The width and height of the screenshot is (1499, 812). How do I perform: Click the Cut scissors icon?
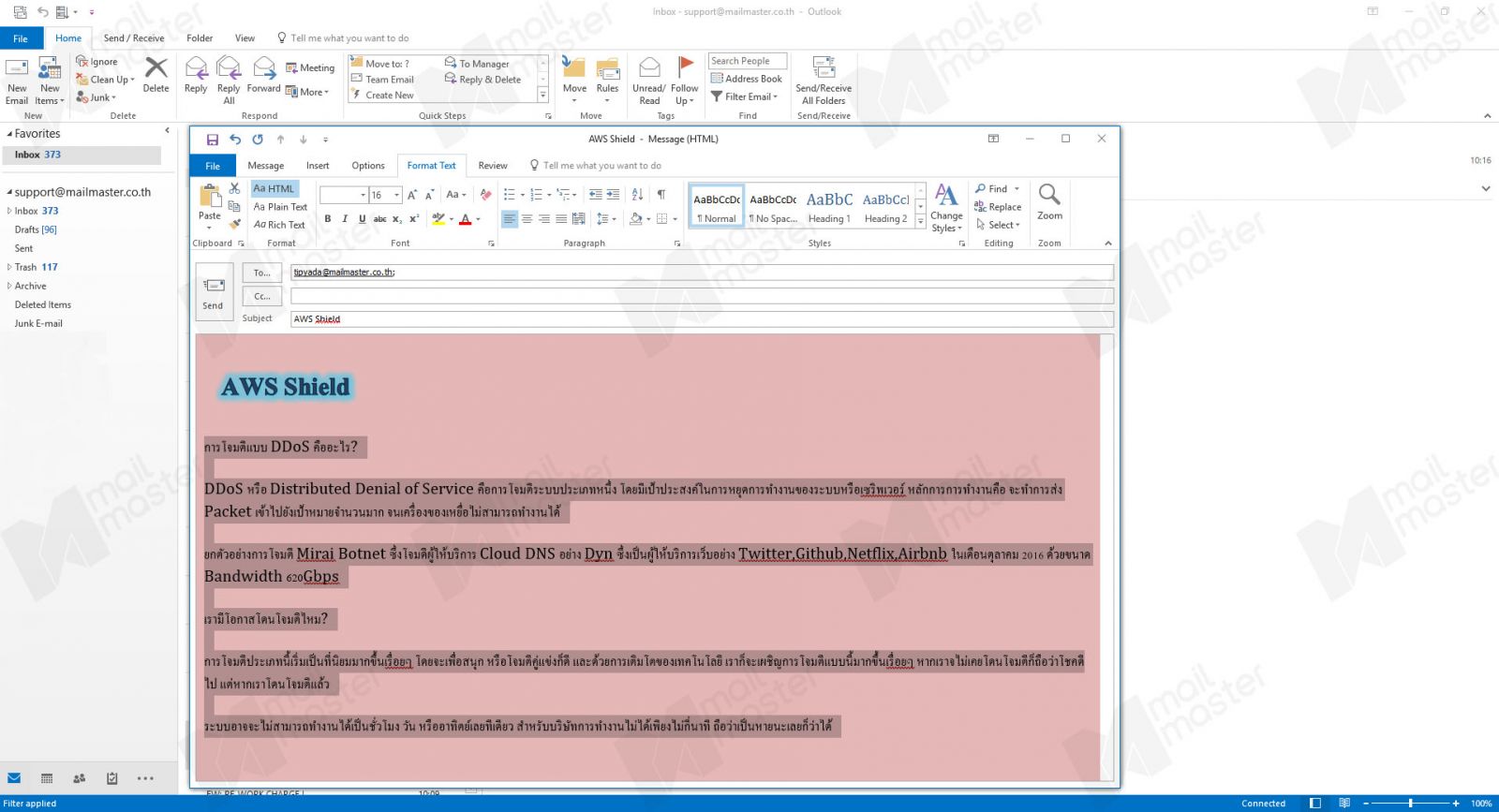click(235, 188)
